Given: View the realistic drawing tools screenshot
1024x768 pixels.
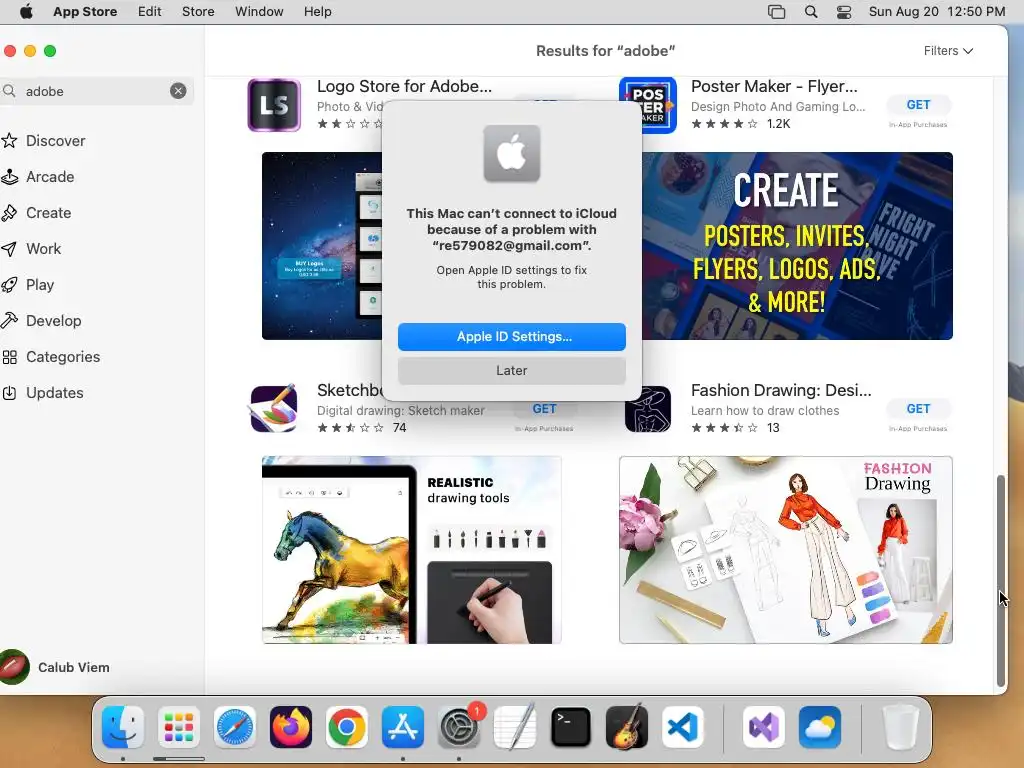Looking at the screenshot, I should (x=411, y=550).
